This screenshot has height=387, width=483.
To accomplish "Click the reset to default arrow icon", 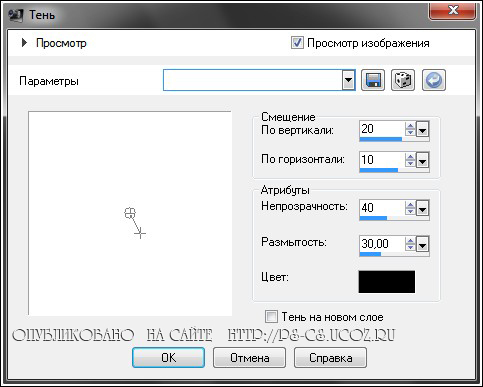I will click(434, 80).
